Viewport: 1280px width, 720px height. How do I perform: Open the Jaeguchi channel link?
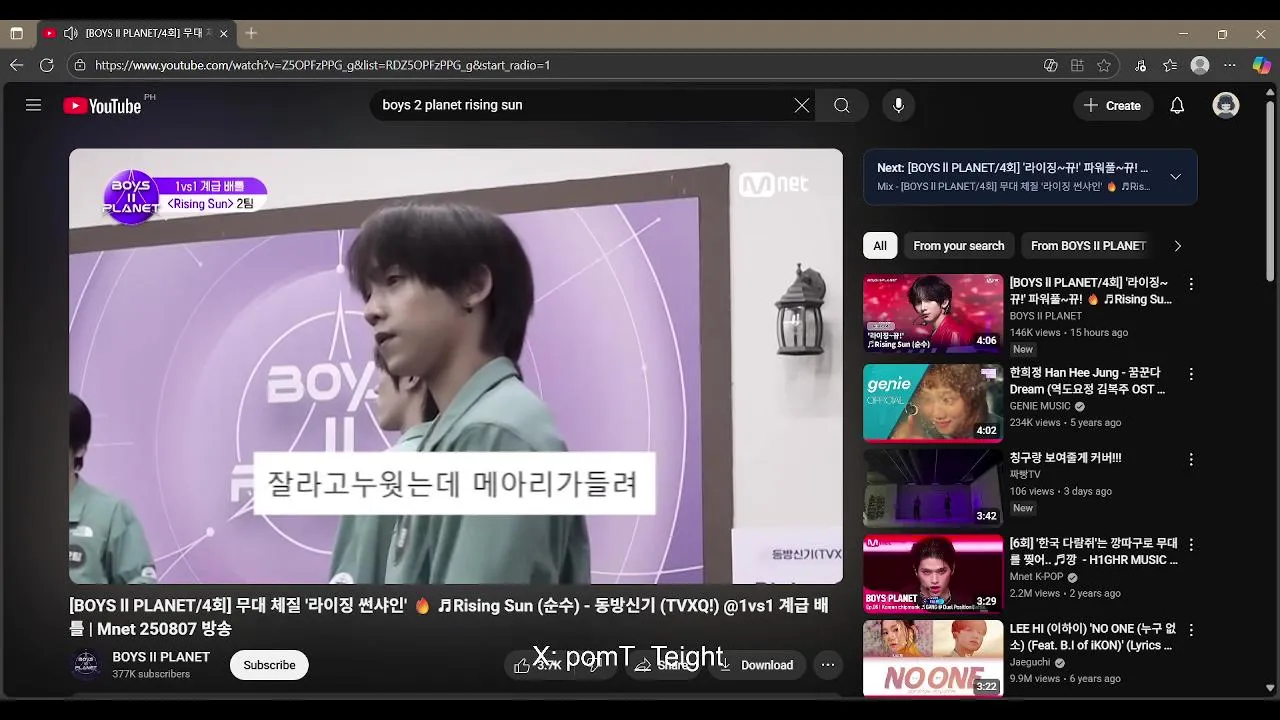pyautogui.click(x=1030, y=662)
